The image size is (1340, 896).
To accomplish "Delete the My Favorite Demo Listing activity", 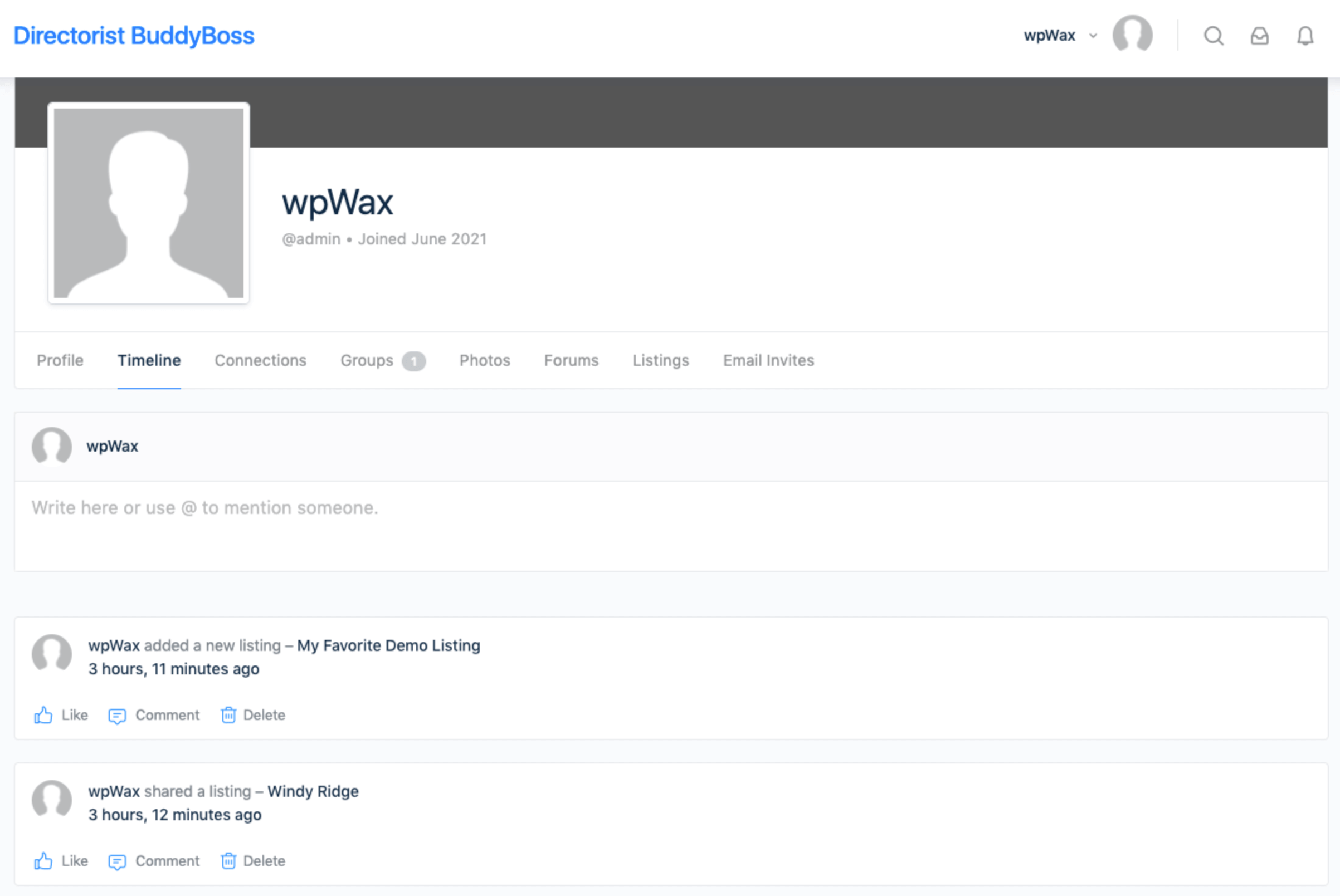I will (x=253, y=715).
